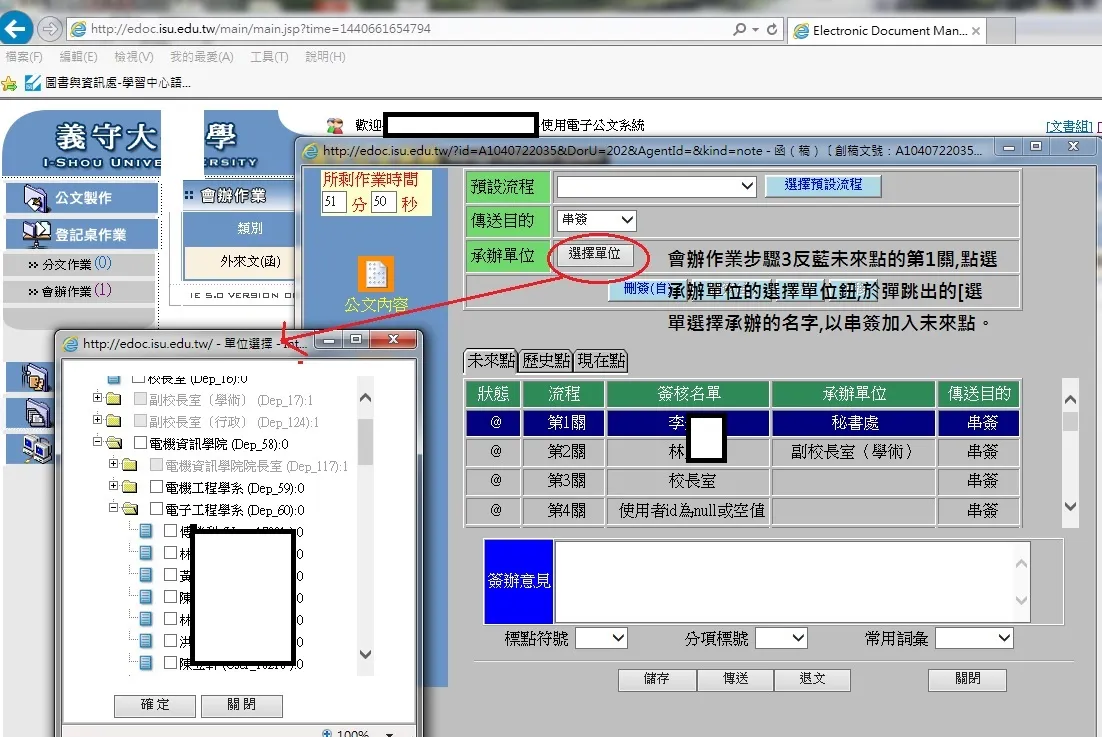Open the 標點符號 dropdown

pos(601,638)
